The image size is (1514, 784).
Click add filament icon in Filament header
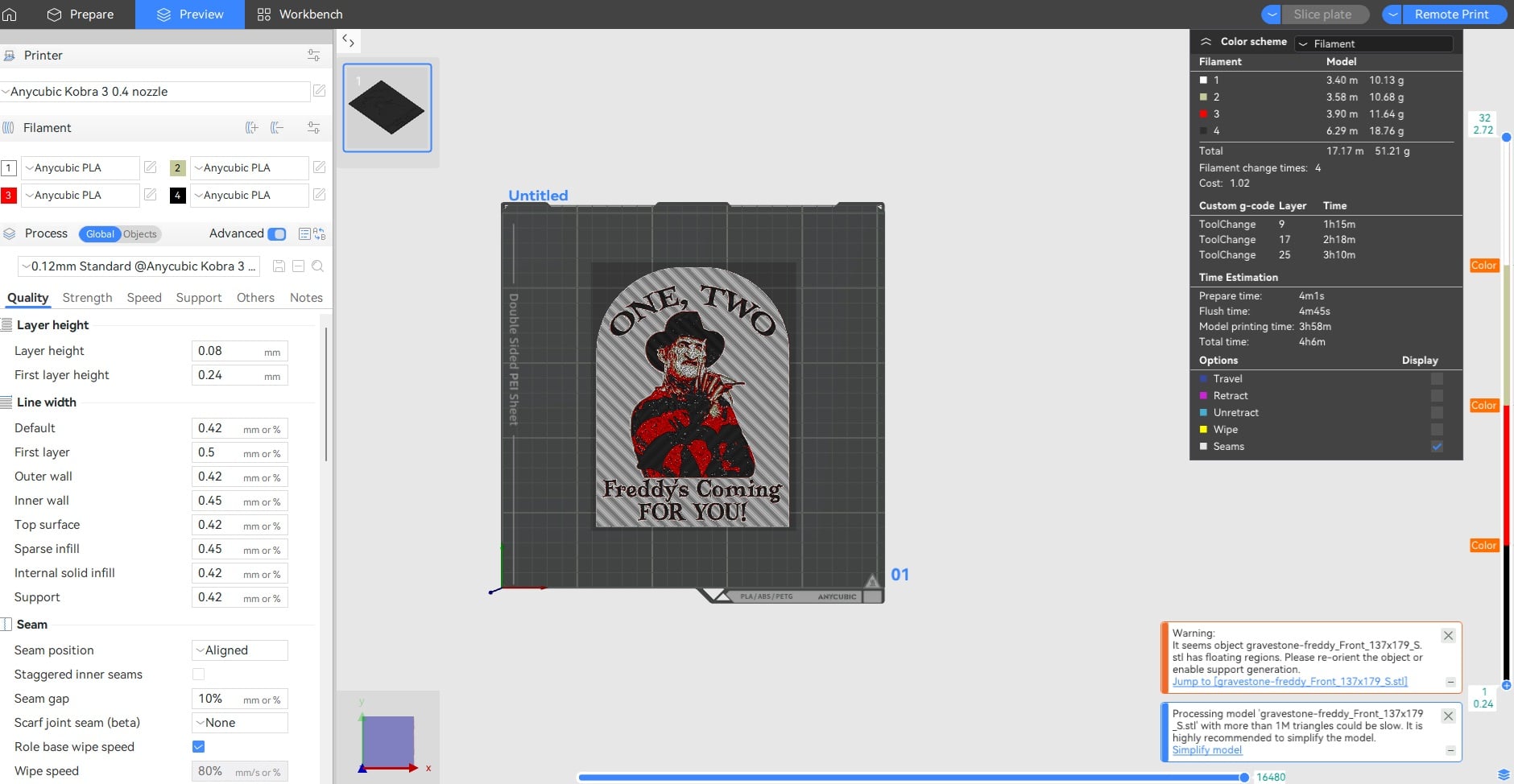click(252, 128)
